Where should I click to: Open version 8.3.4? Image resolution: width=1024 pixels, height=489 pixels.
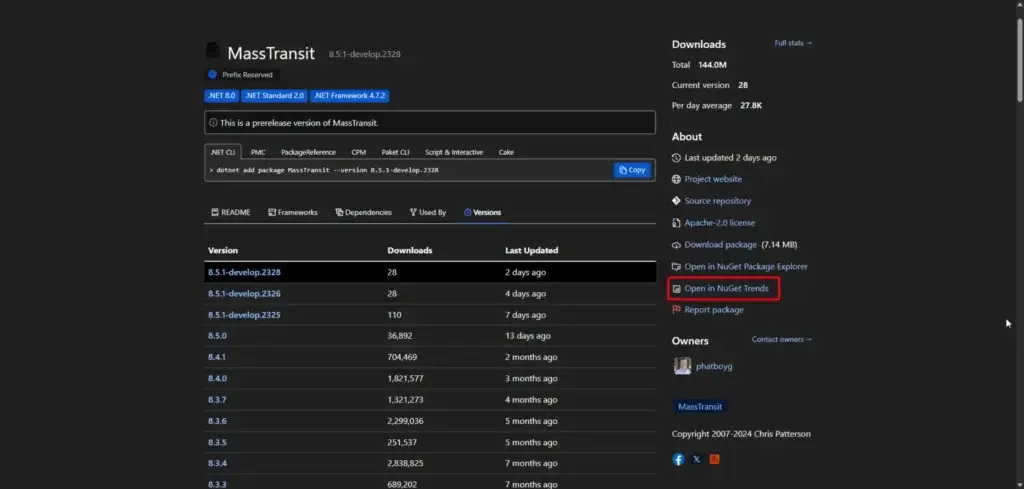pos(217,463)
